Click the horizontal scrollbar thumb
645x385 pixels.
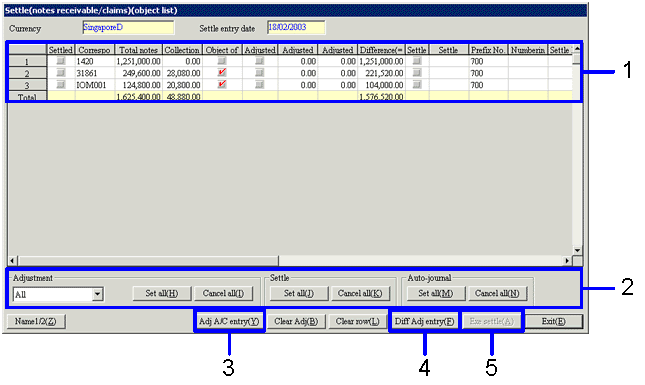148,261
